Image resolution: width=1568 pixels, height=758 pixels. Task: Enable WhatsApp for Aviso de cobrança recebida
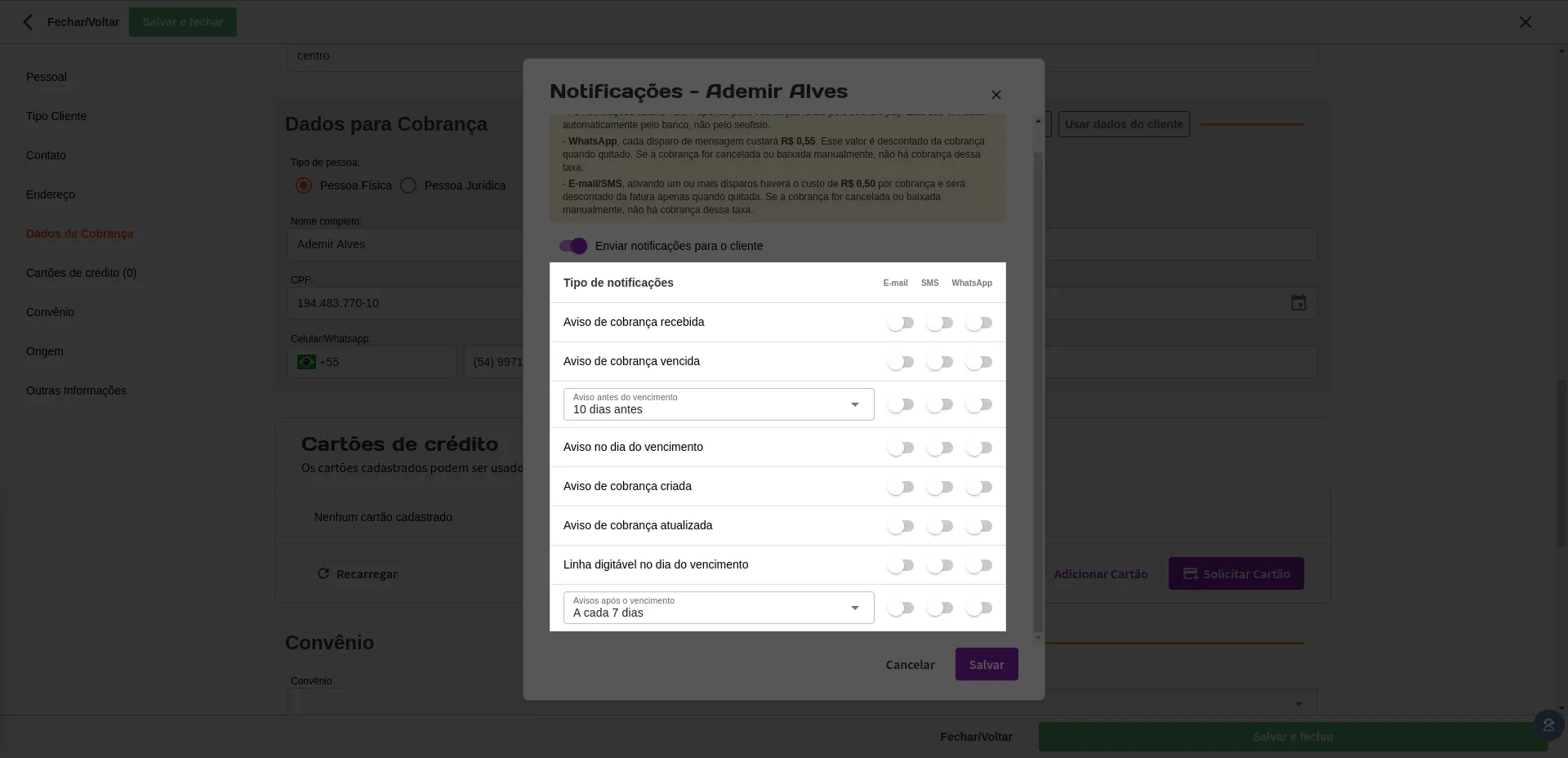pos(978,323)
